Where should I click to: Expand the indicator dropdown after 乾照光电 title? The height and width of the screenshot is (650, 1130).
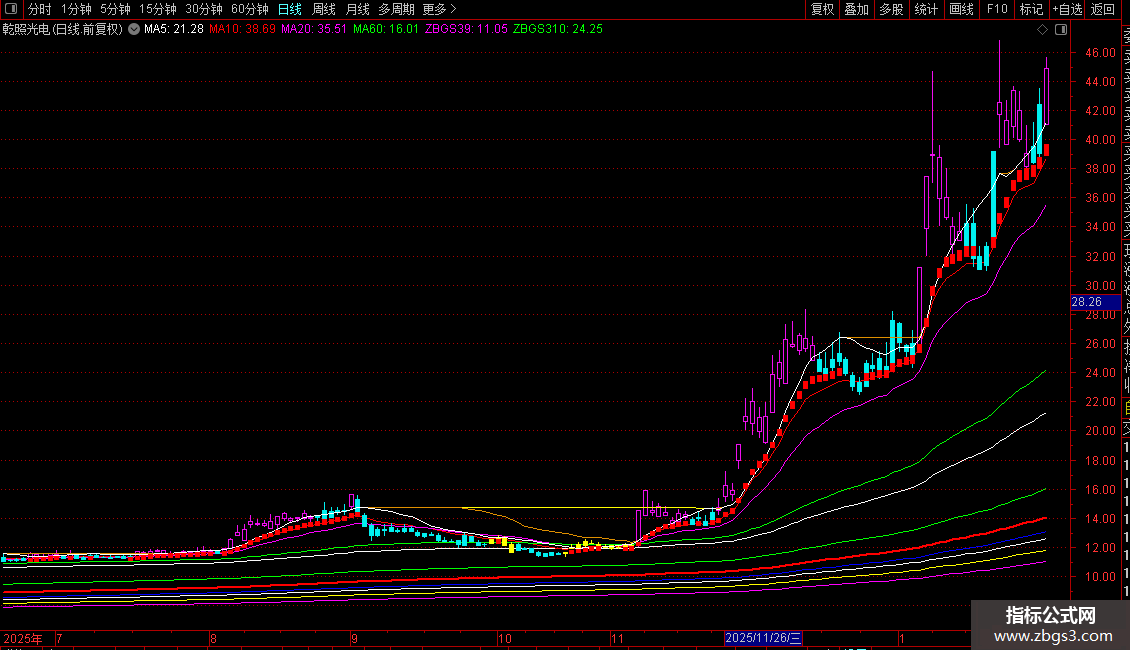pyautogui.click(x=134, y=29)
